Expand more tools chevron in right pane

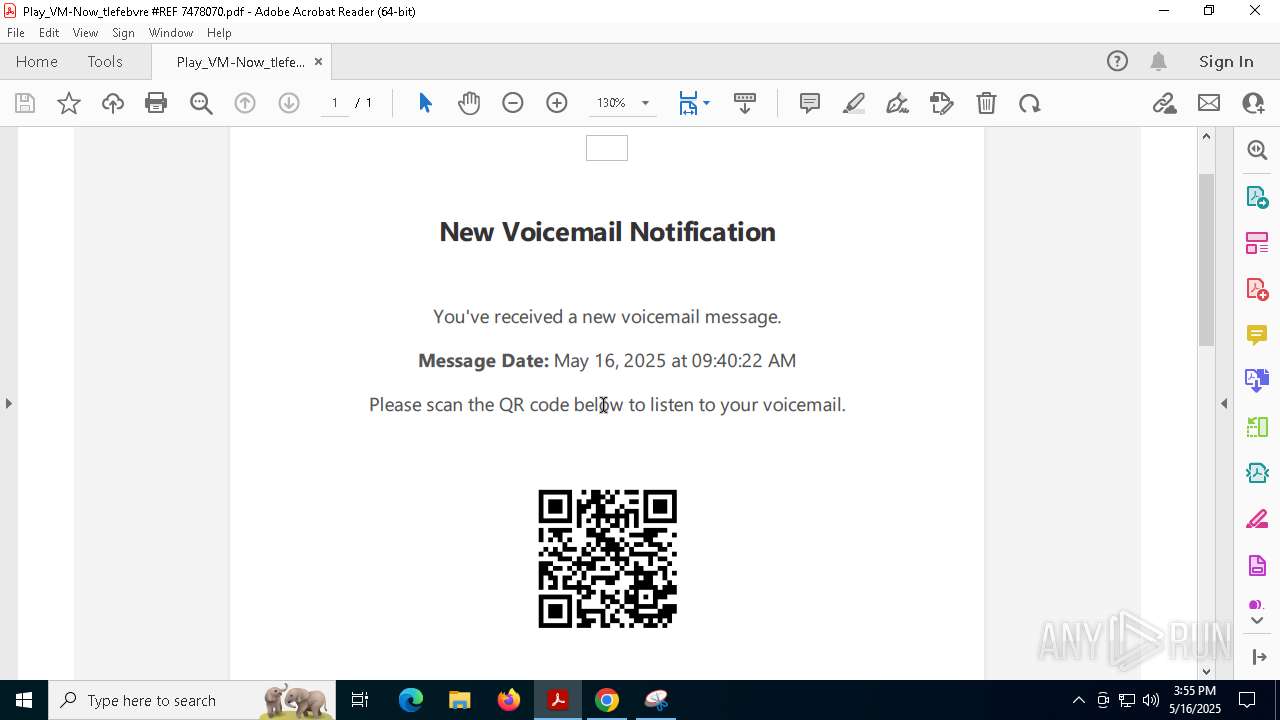[x=1257, y=621]
